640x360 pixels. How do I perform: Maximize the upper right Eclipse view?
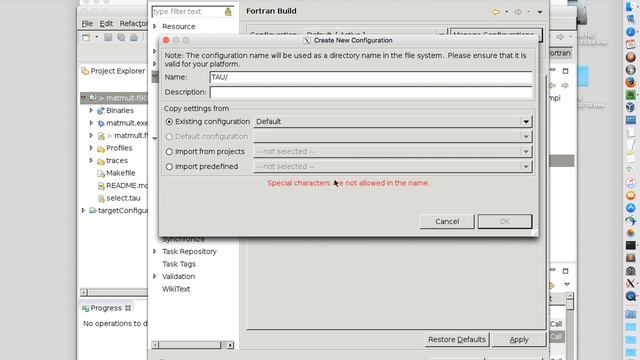(x=565, y=71)
